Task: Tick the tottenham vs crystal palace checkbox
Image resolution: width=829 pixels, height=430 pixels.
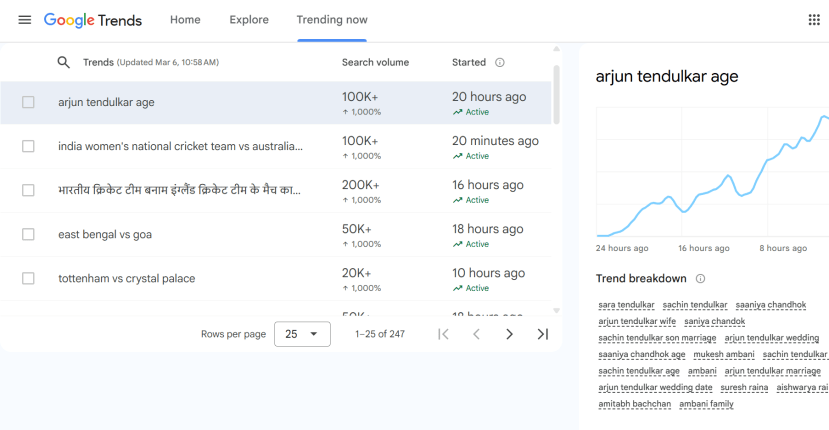Action: pyautogui.click(x=28, y=278)
